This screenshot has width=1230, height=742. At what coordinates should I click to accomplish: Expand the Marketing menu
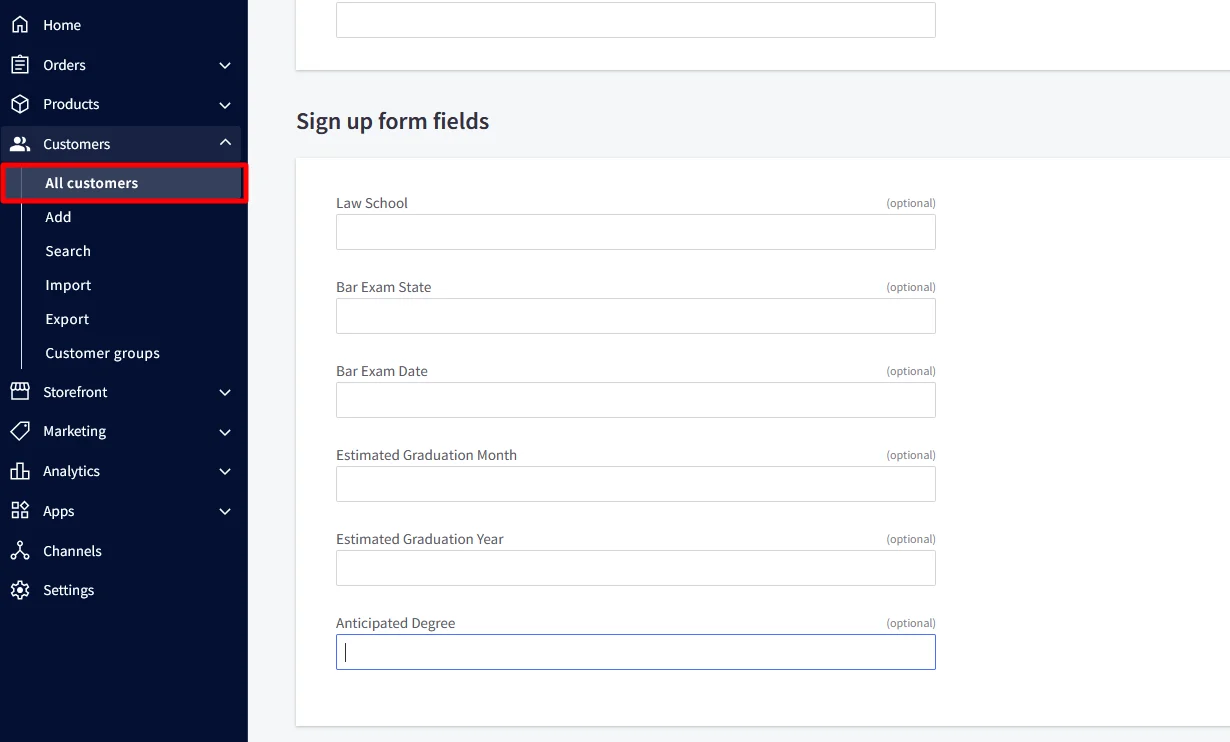click(225, 431)
